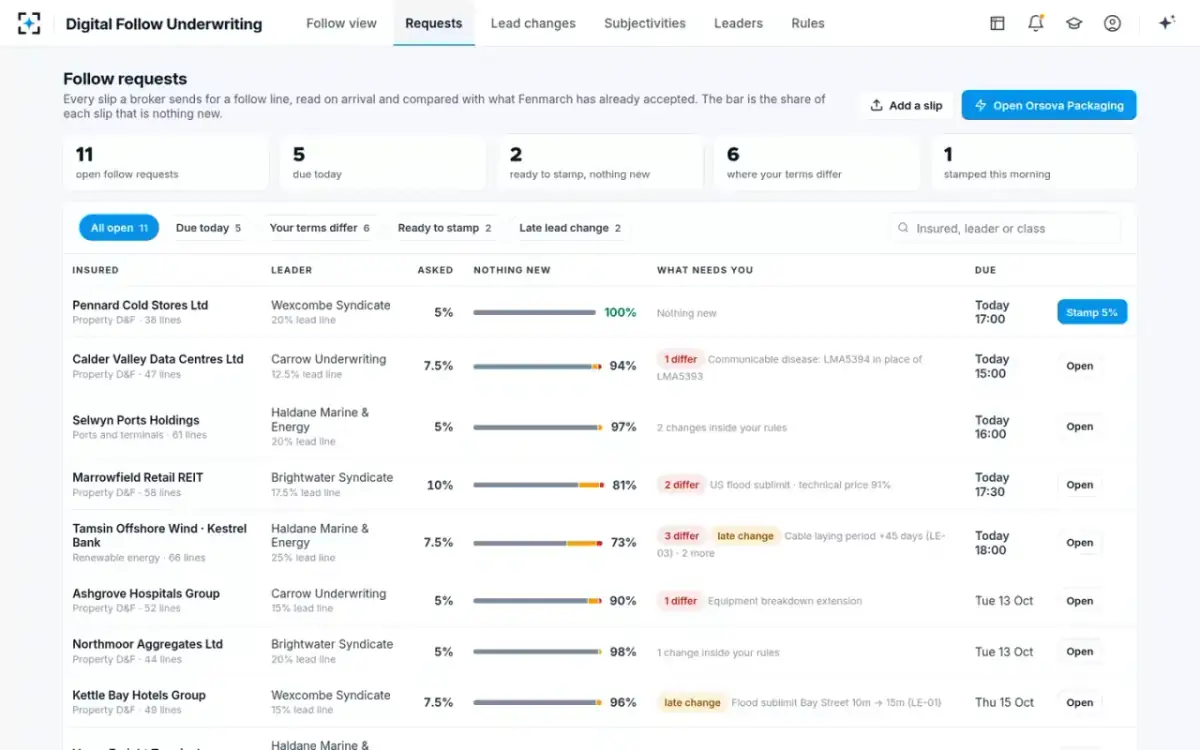Stamp 5% for Pennard Cold Stores

pyautogui.click(x=1092, y=312)
